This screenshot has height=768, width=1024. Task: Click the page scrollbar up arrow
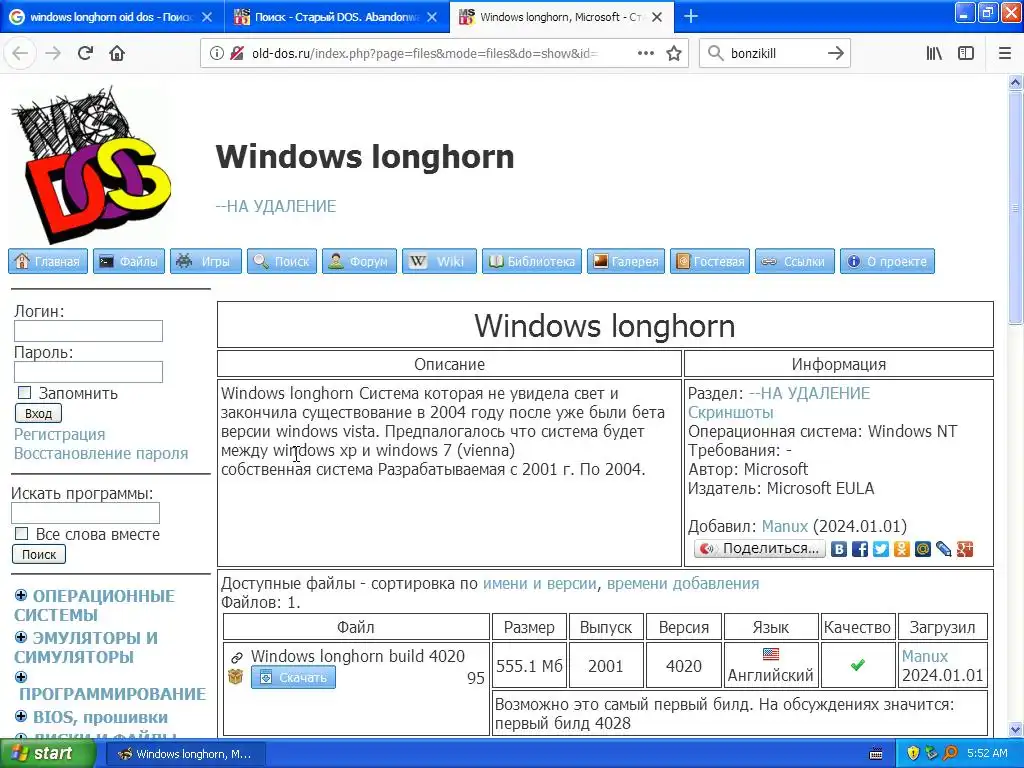click(1015, 83)
